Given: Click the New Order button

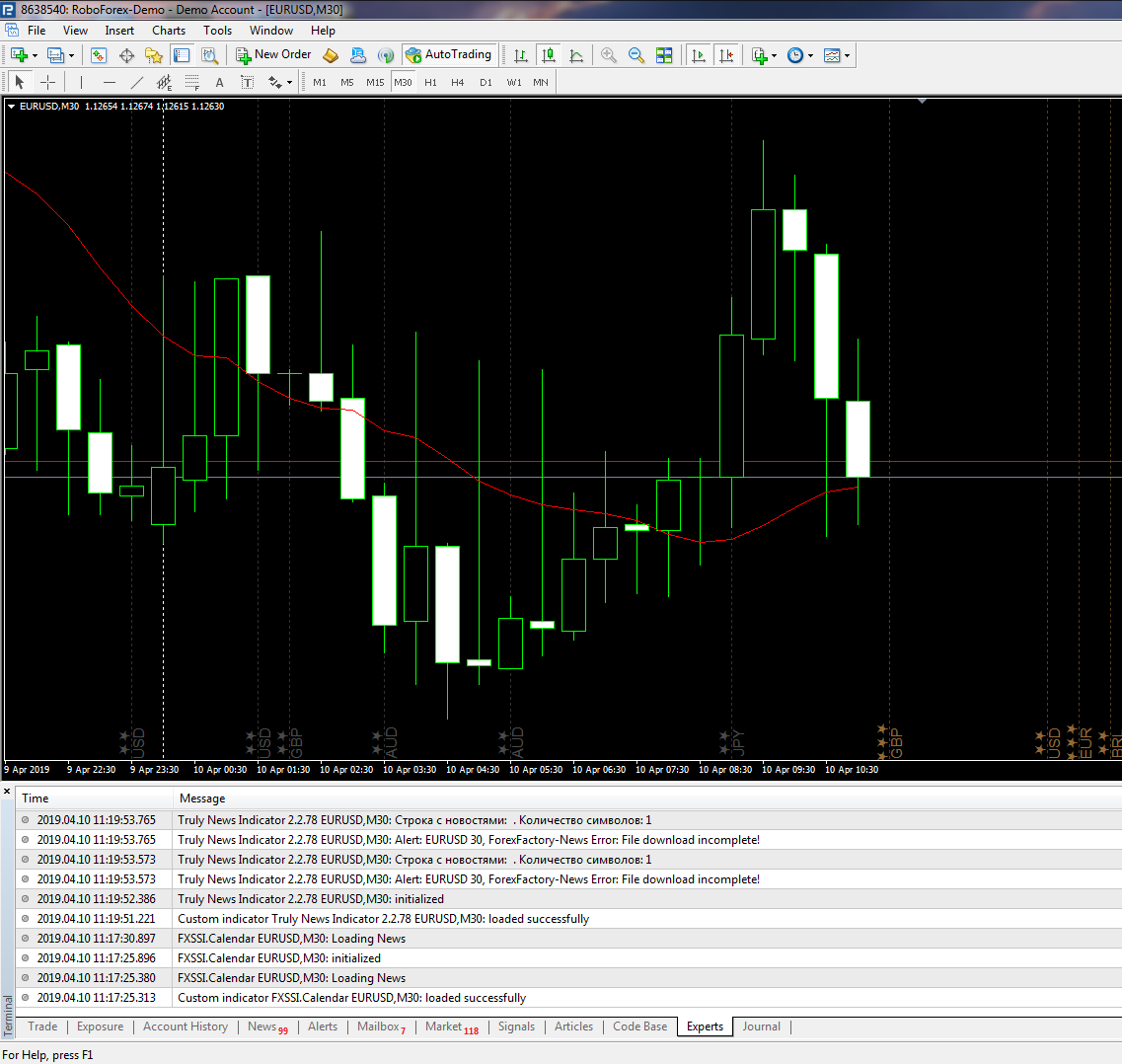Looking at the screenshot, I should coord(274,54).
